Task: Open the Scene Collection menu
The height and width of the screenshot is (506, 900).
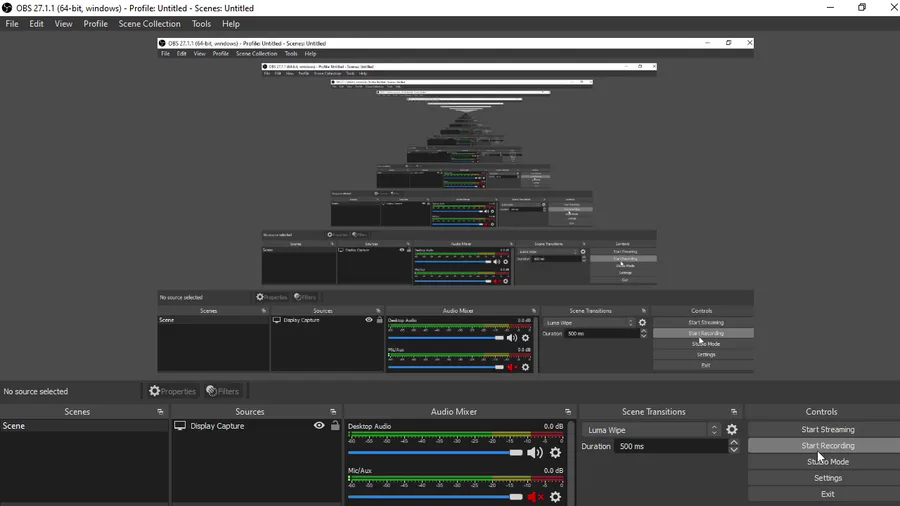Action: tap(149, 24)
